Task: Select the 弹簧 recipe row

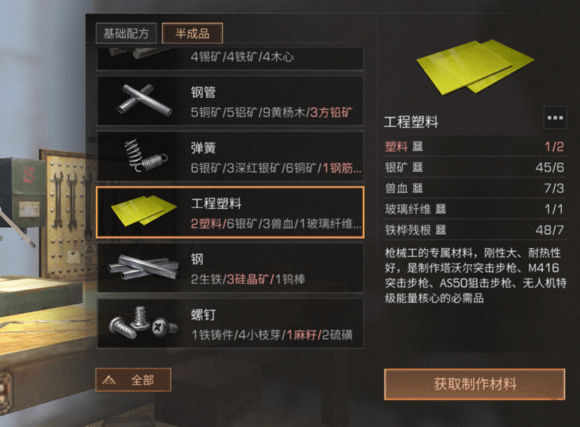Action: click(x=230, y=156)
